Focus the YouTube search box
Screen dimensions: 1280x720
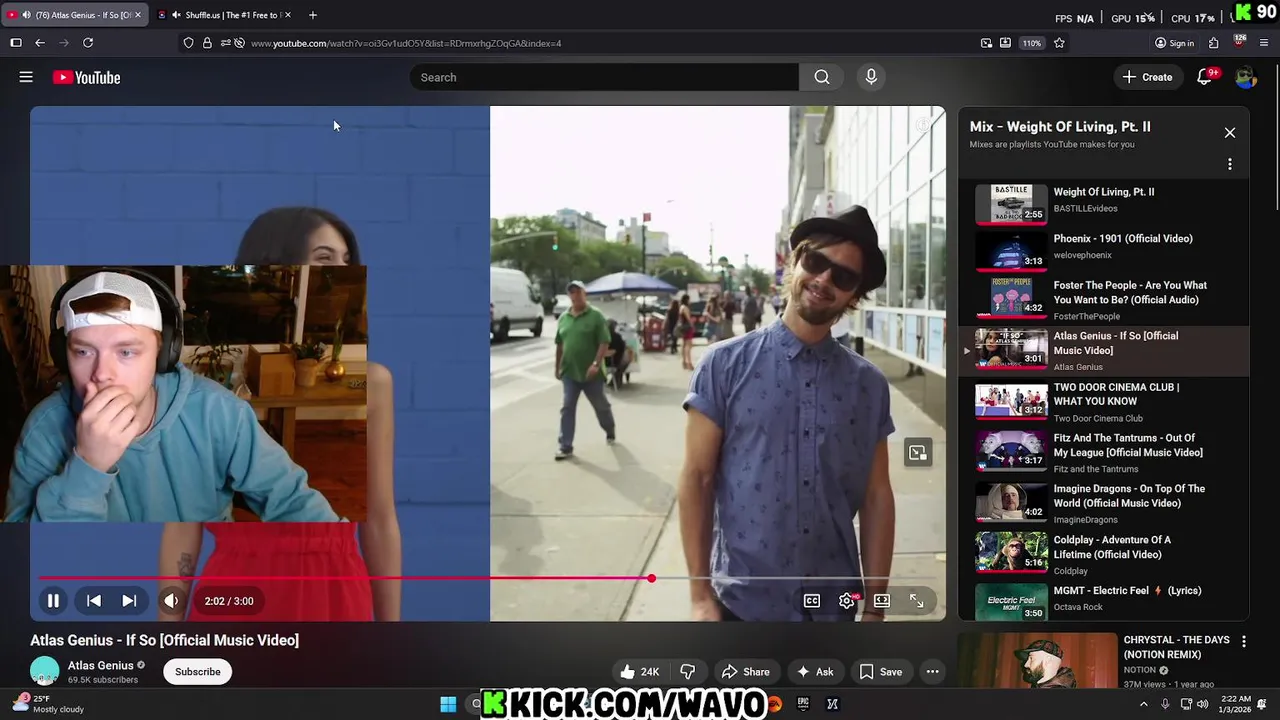click(x=604, y=77)
